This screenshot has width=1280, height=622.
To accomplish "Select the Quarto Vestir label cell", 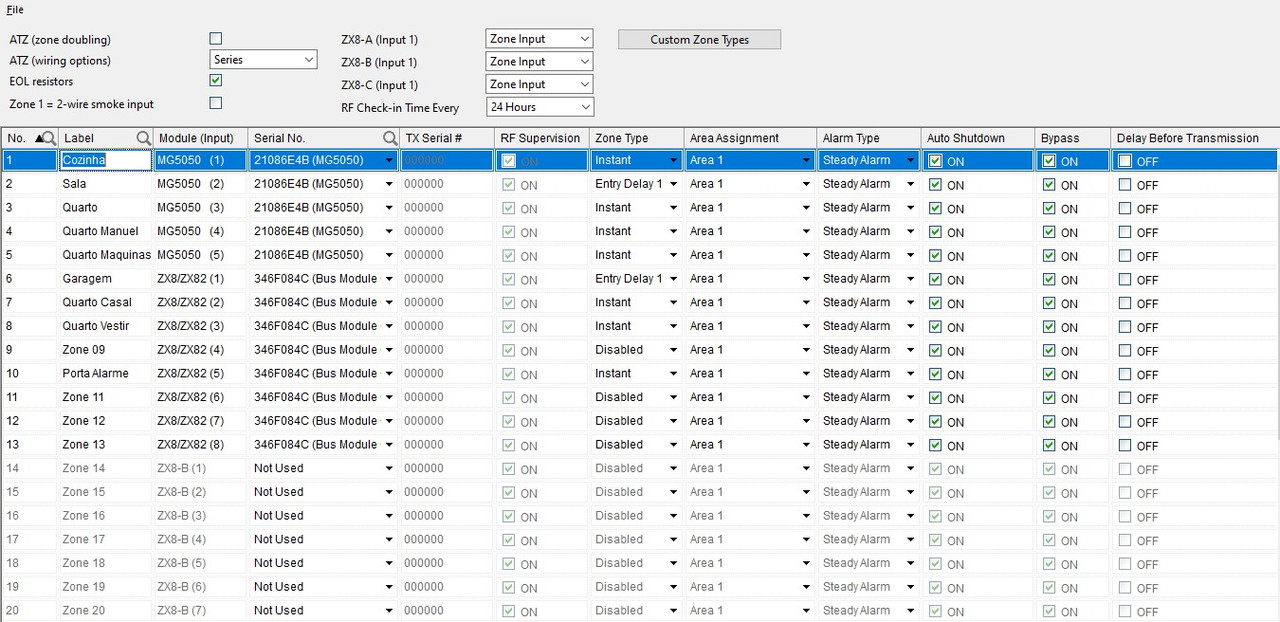I will coord(106,326).
